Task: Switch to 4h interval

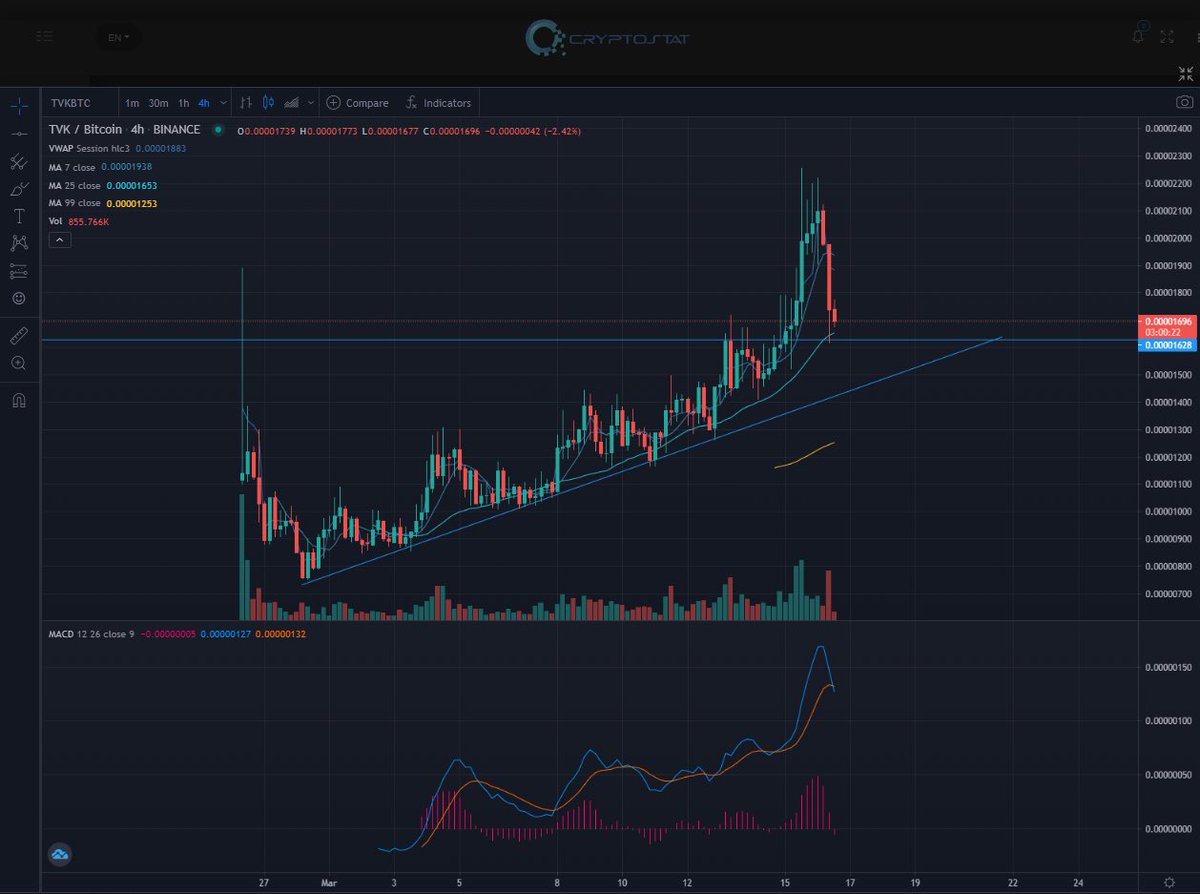Action: (204, 102)
